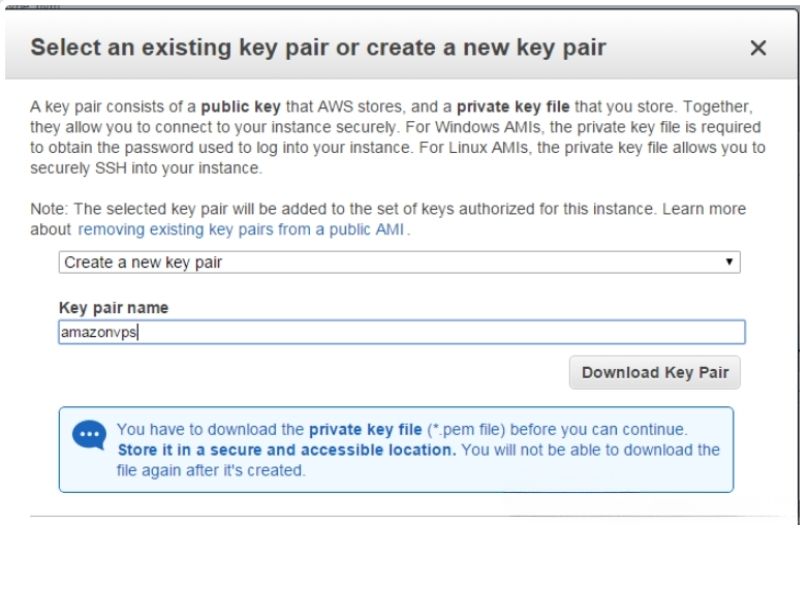Click the dialog title 'Select an existing key pair'
The width and height of the screenshot is (800, 600).
(x=180, y=47)
